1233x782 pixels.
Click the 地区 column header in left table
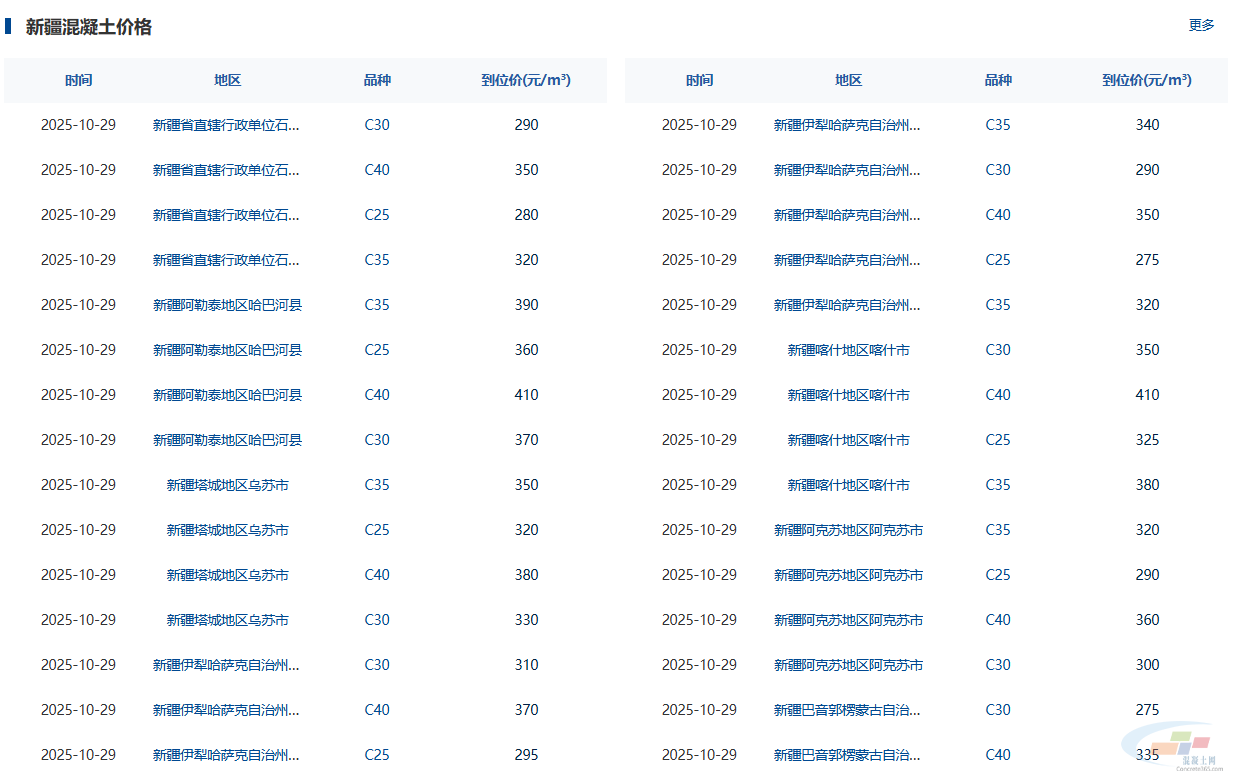227,80
